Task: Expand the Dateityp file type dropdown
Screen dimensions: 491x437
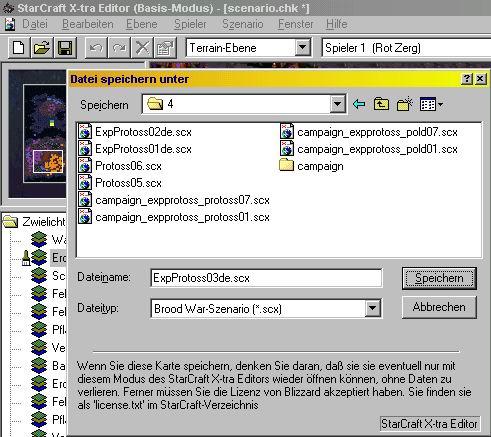Action: click(x=372, y=308)
